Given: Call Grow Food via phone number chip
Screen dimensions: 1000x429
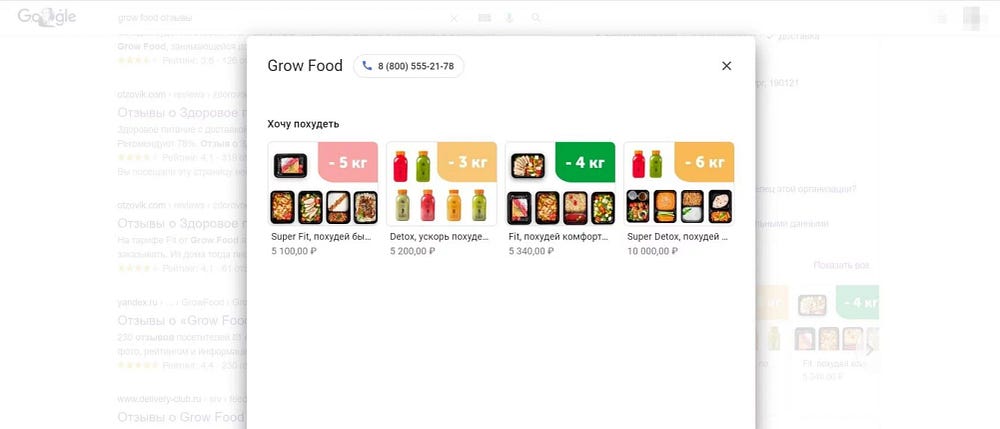Looking at the screenshot, I should [409, 66].
